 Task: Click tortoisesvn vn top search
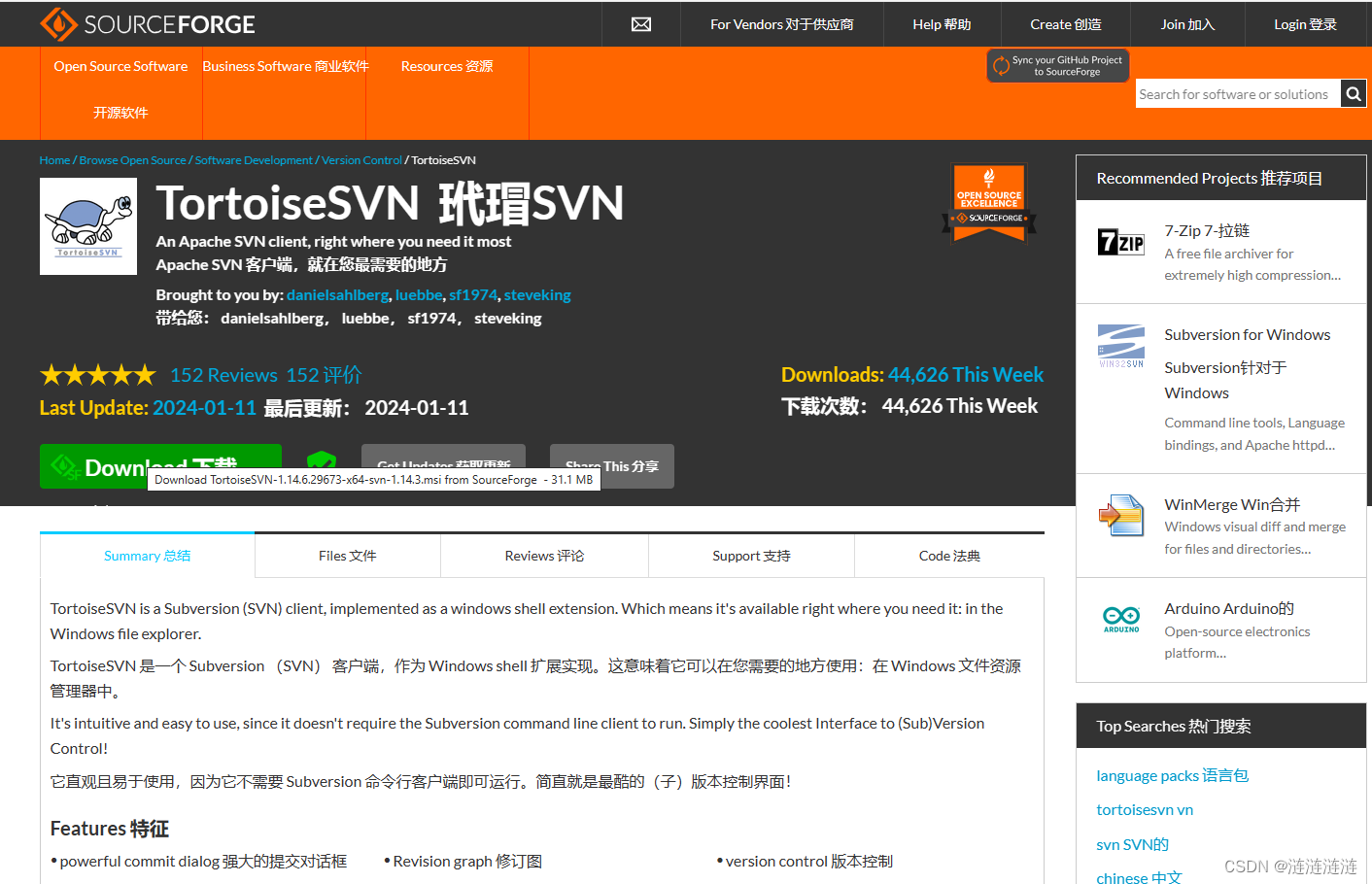point(1145,809)
